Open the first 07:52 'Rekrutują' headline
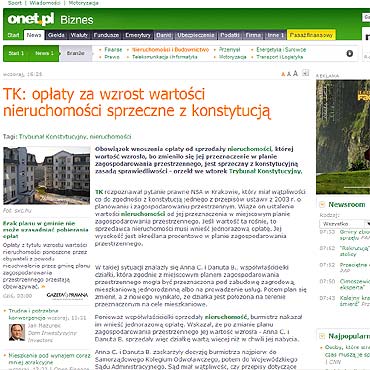 click(355, 251)
